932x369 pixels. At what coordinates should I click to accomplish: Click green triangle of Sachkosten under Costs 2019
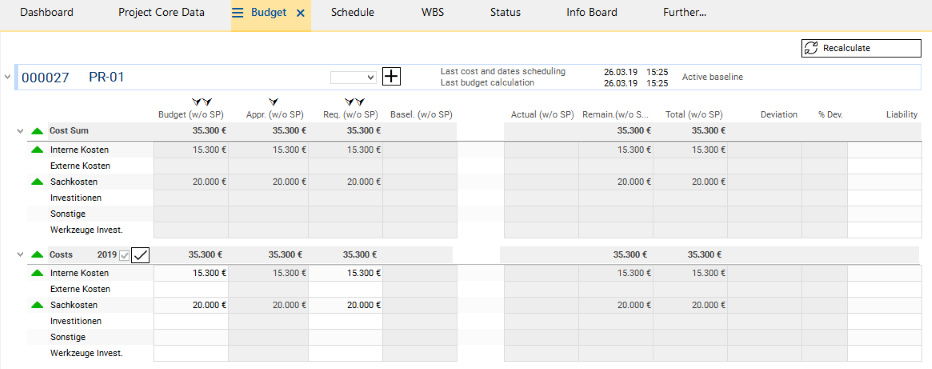pyautogui.click(x=37, y=305)
